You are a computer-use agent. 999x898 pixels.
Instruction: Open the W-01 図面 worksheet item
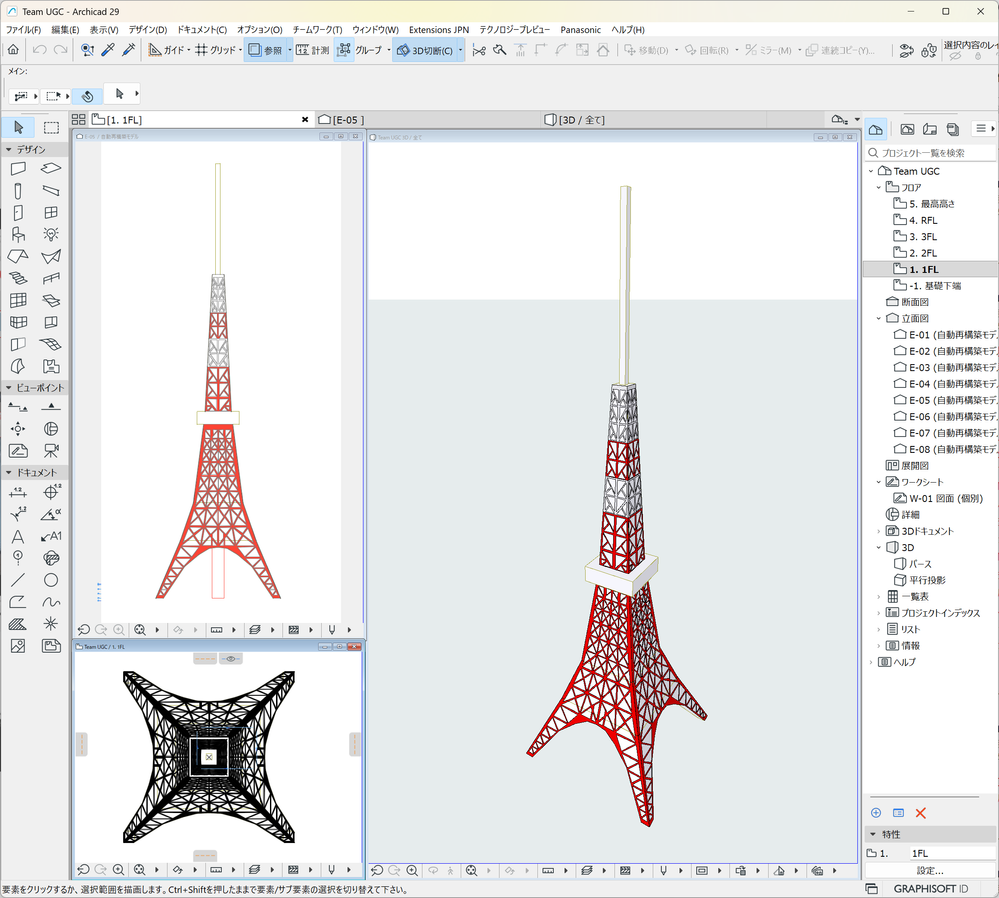tap(938, 498)
